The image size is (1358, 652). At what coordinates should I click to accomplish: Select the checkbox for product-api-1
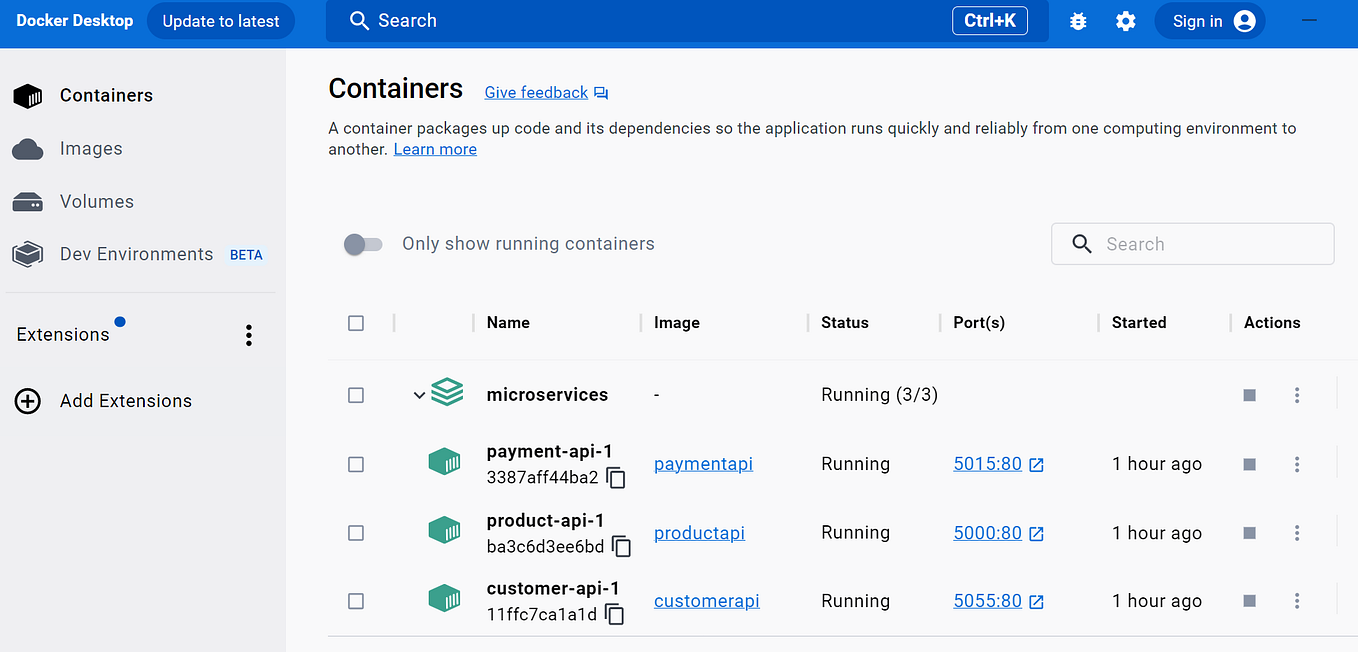click(356, 533)
